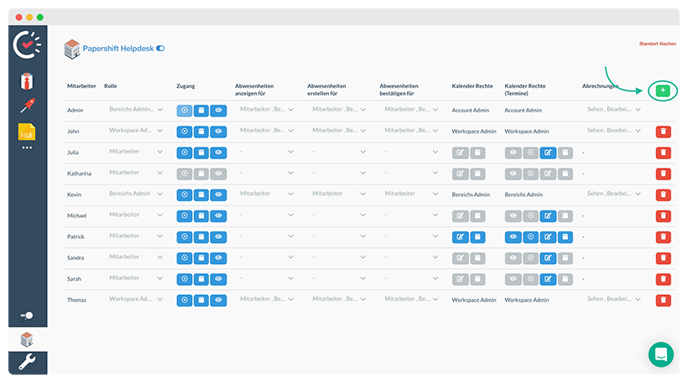Toggle Michael's appointments edit icon
688x383 pixels.
coord(548,216)
